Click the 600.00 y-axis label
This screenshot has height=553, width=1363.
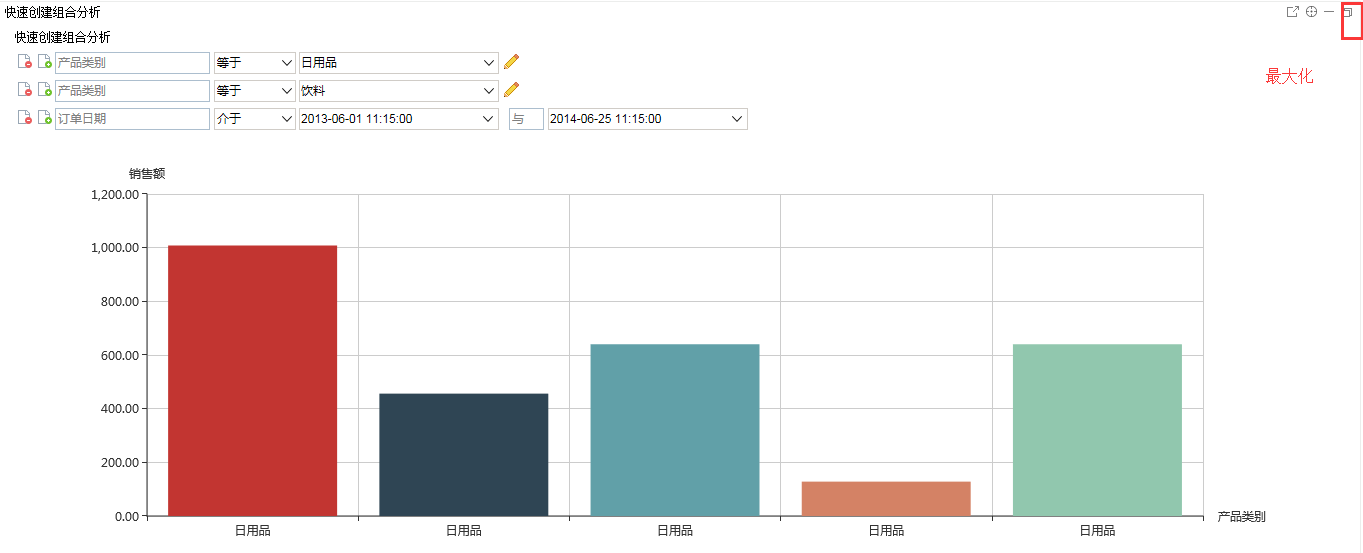pos(119,355)
